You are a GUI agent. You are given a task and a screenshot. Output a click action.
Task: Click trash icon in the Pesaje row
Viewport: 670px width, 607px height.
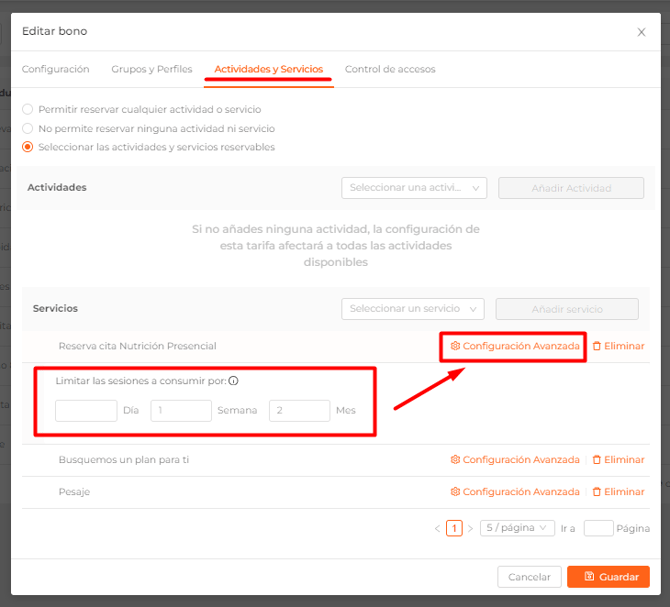[597, 492]
